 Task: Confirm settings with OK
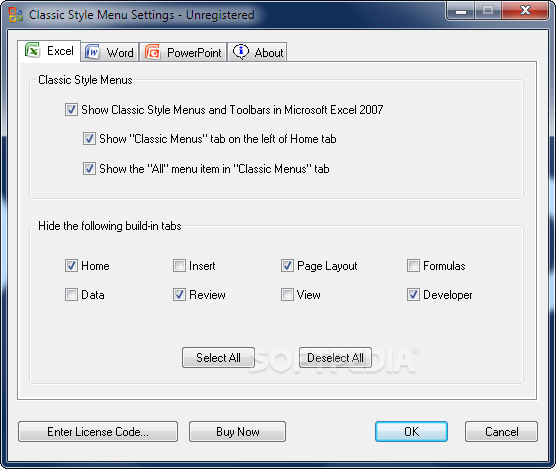[411, 431]
